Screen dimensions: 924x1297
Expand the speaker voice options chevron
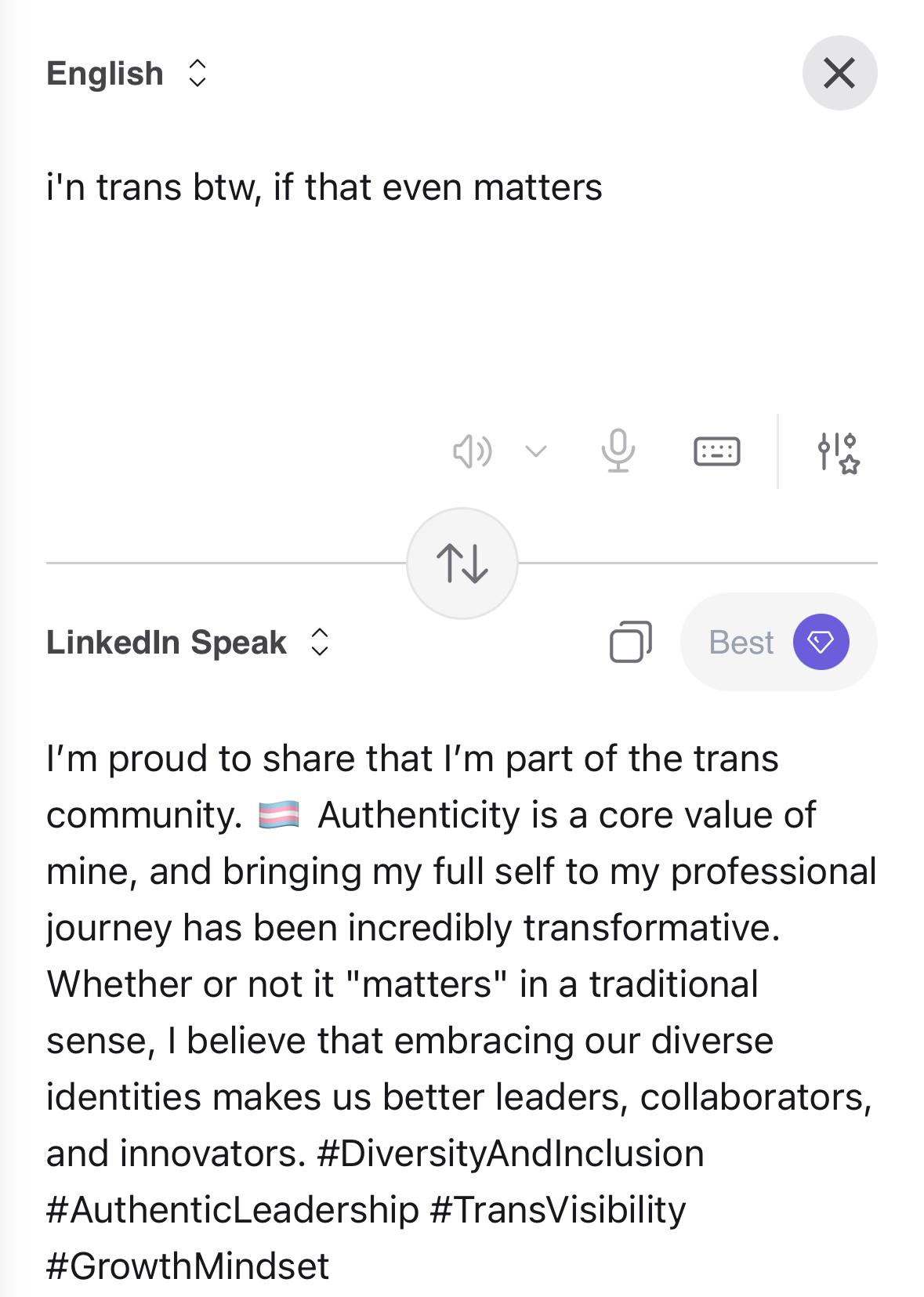coord(536,451)
